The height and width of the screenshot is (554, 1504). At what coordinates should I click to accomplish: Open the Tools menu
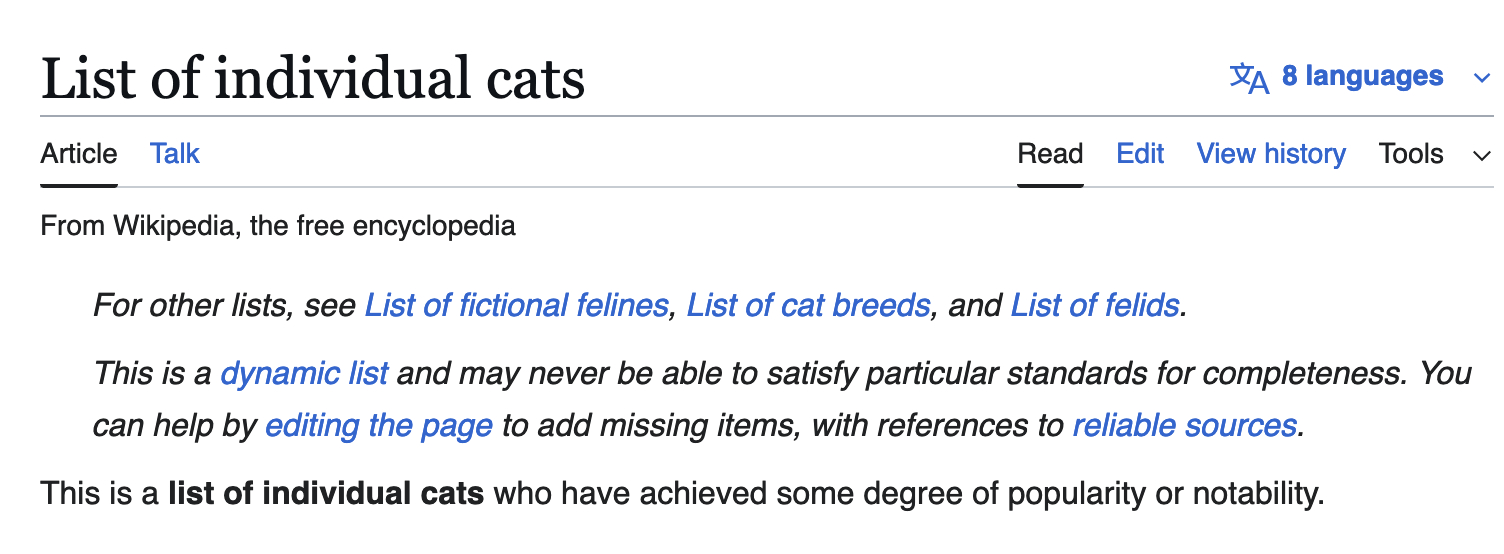(x=1411, y=154)
